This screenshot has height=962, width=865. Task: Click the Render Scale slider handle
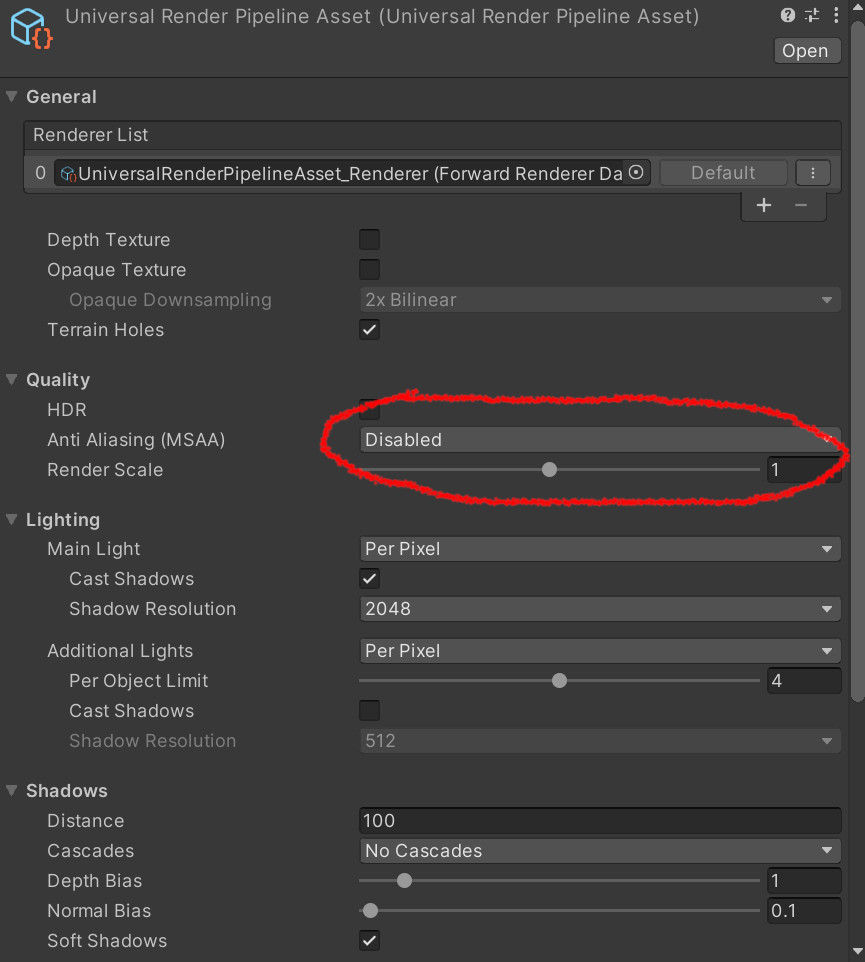[550, 469]
